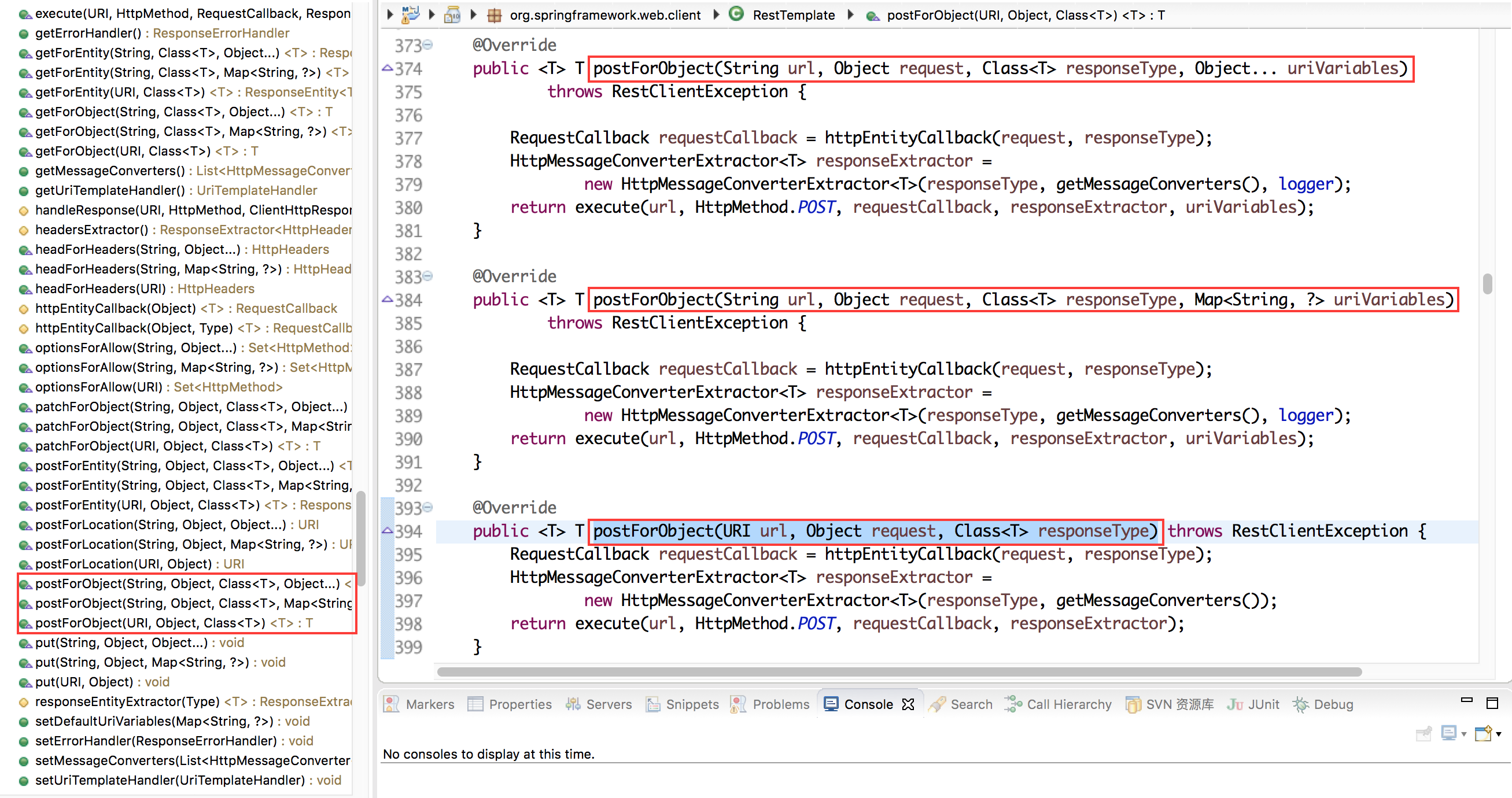Viewport: 1512px width, 798px height.
Task: Click the Pin Console icon
Action: click(x=1424, y=733)
